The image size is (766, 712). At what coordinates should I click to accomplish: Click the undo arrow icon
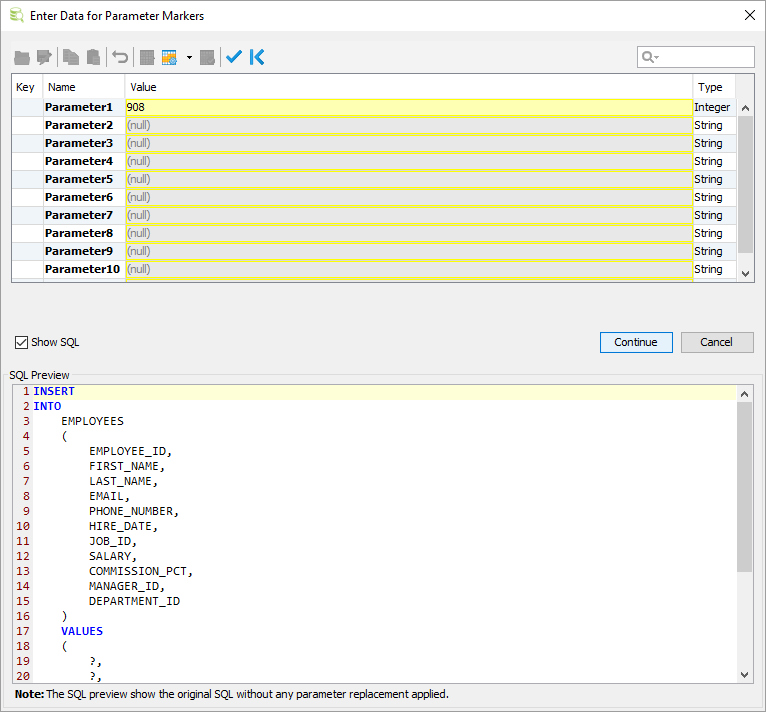point(120,58)
